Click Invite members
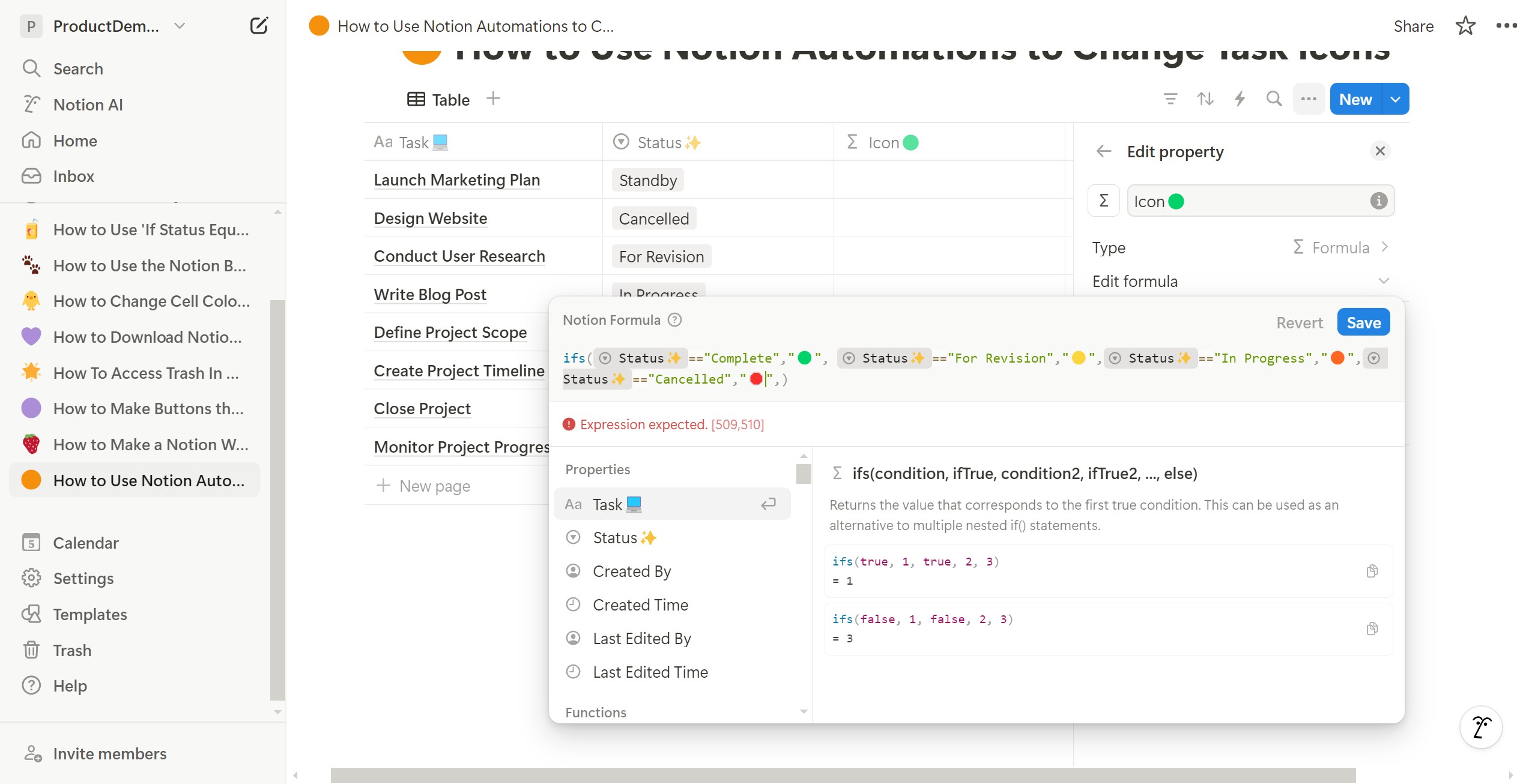Viewport: 1538px width, 784px height. coord(109,753)
